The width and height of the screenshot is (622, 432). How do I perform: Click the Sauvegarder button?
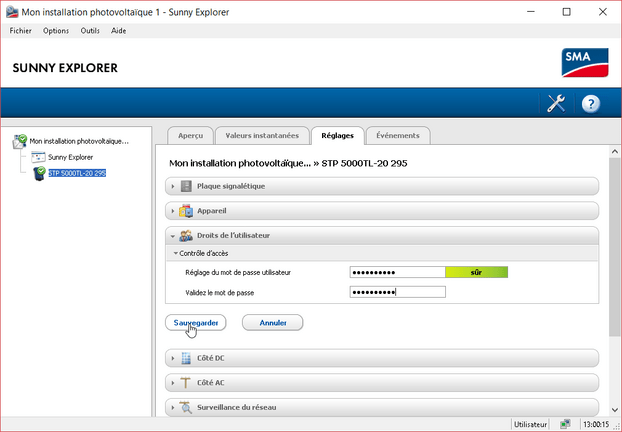point(196,323)
